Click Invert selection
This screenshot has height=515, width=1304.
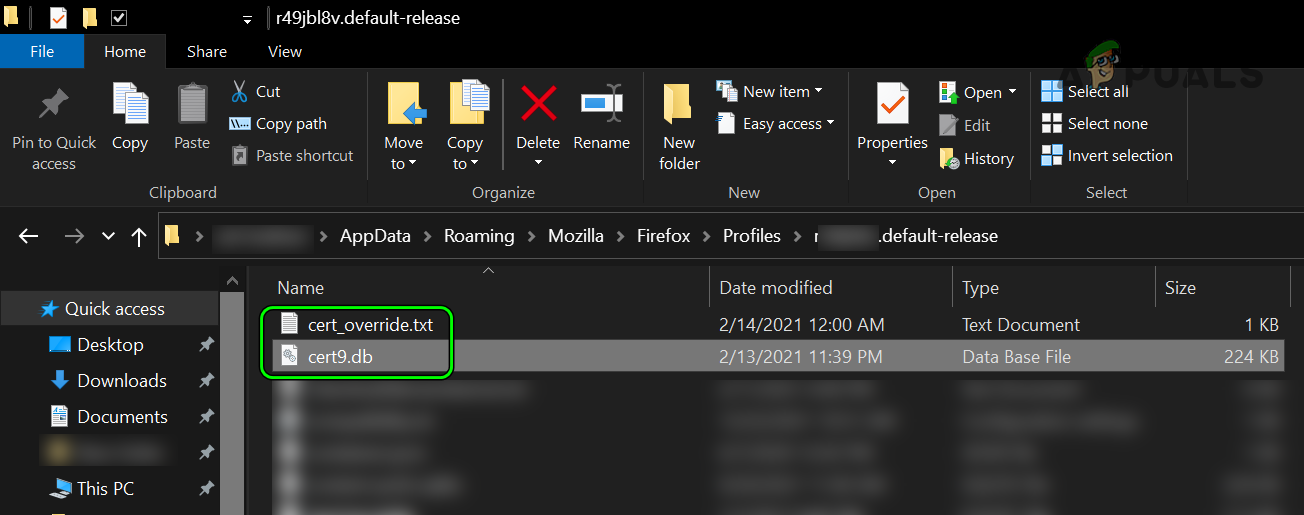[x=1107, y=155]
